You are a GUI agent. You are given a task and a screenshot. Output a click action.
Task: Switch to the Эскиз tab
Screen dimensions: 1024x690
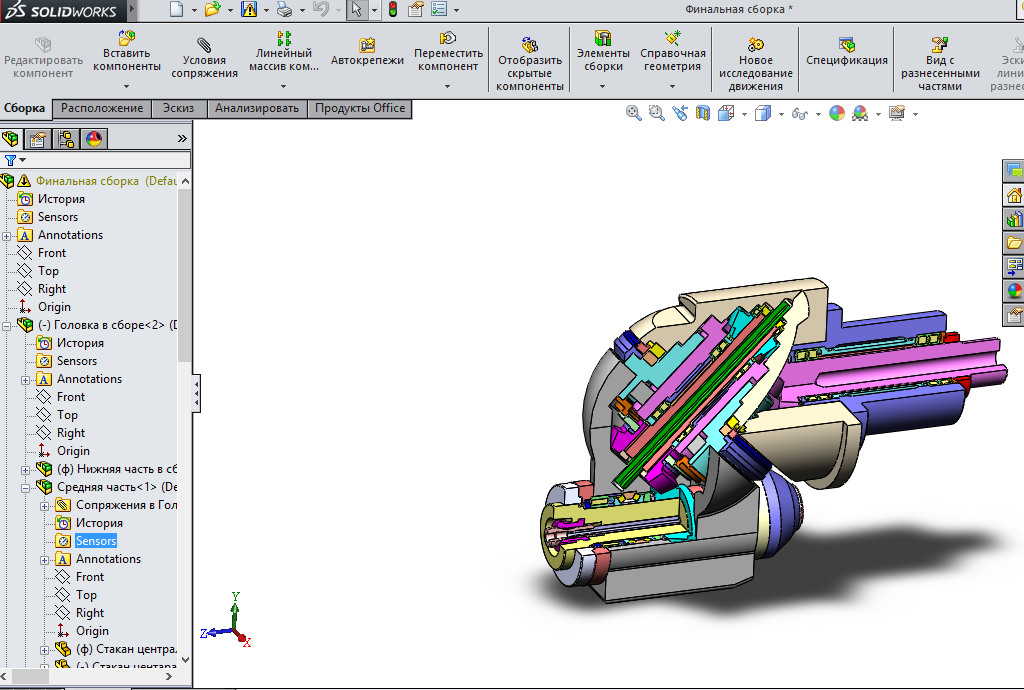click(178, 108)
